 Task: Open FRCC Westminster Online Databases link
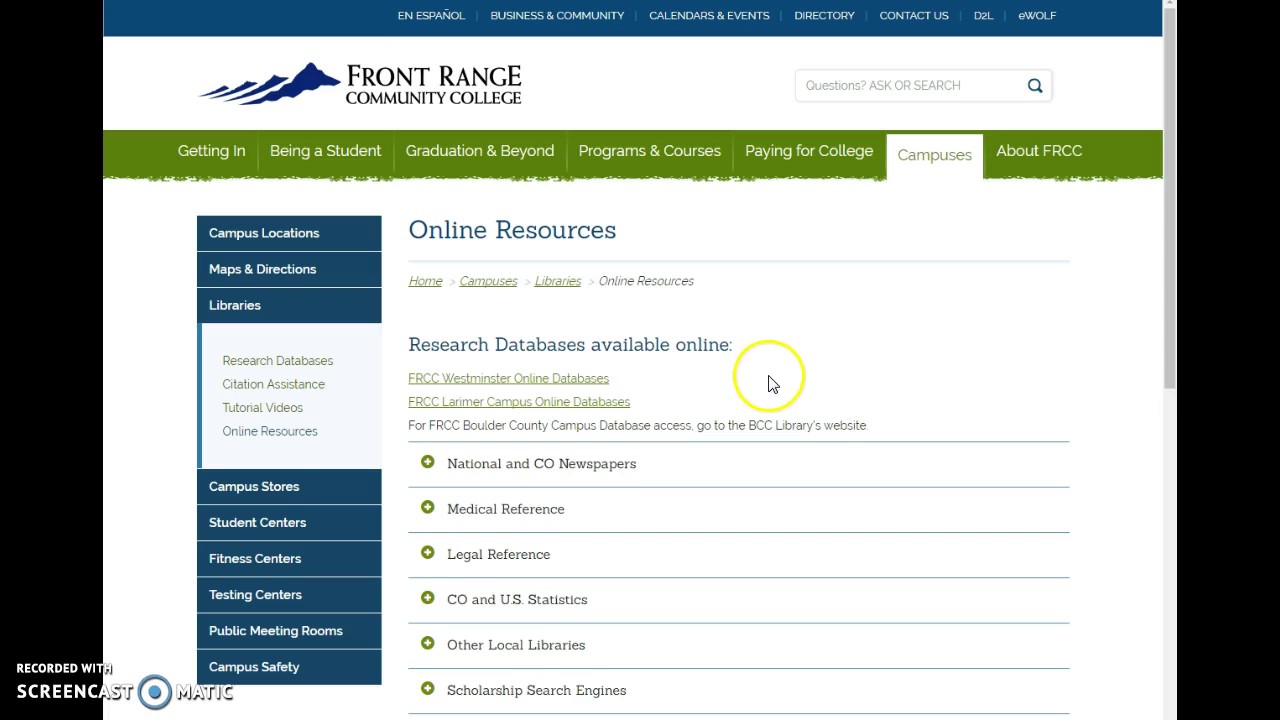(x=508, y=379)
